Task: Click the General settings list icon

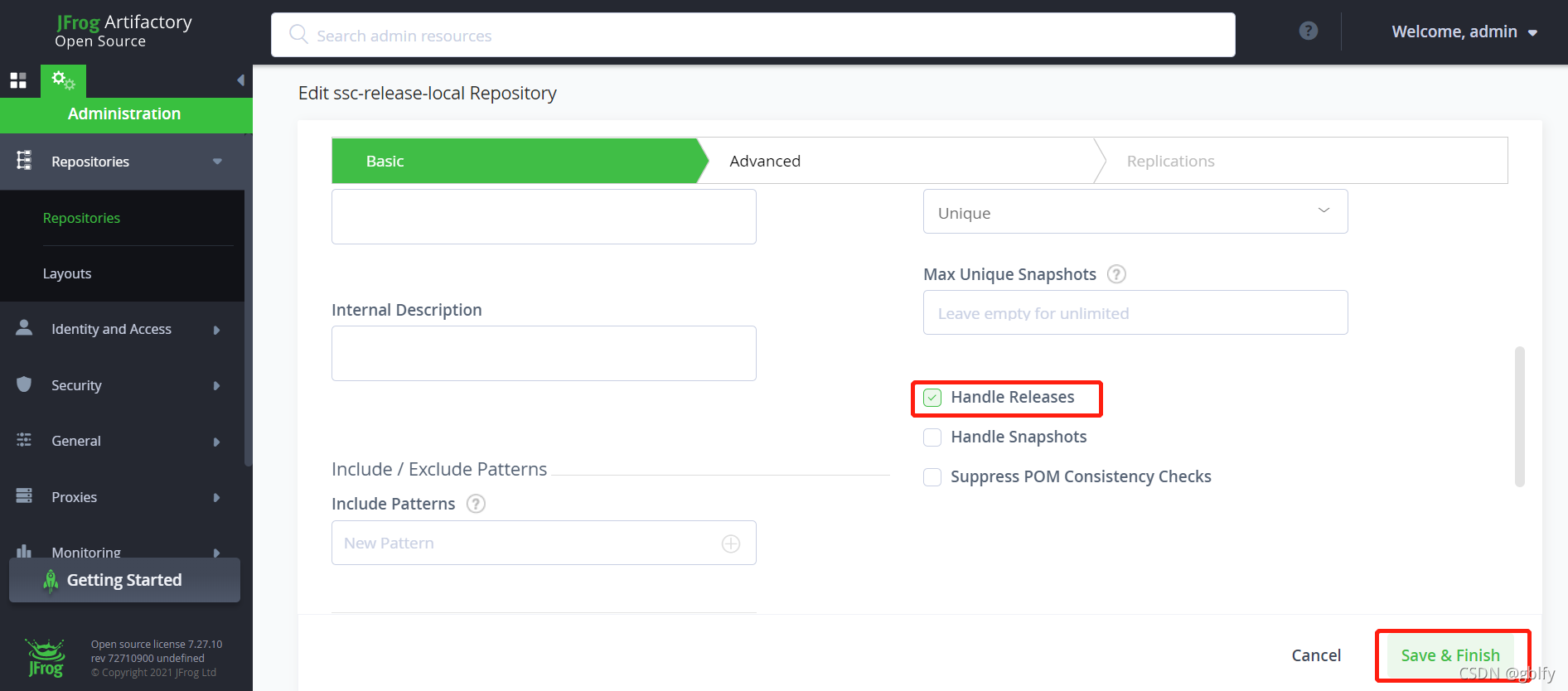Action: click(24, 440)
